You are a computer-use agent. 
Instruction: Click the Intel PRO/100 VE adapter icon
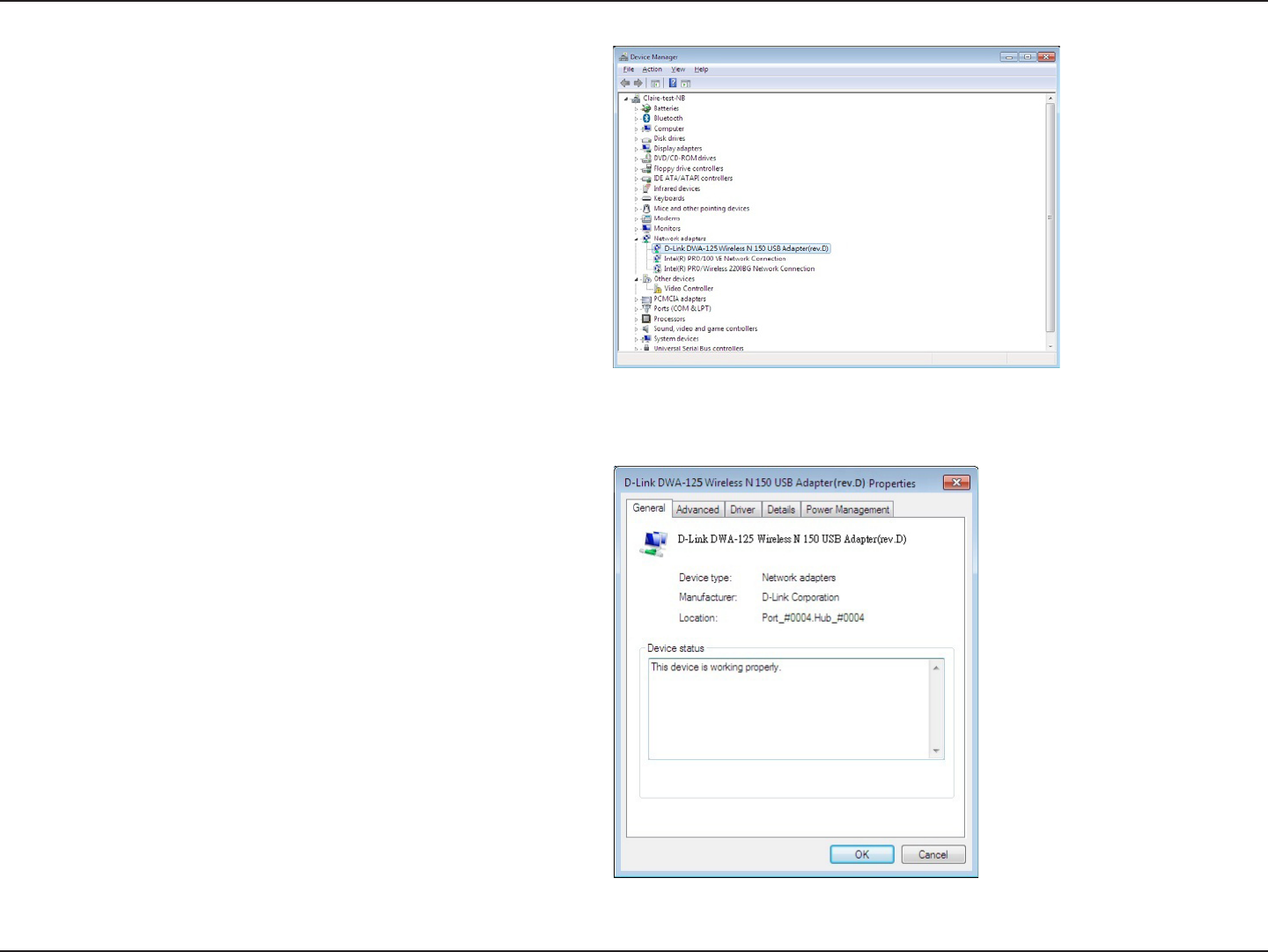click(657, 259)
